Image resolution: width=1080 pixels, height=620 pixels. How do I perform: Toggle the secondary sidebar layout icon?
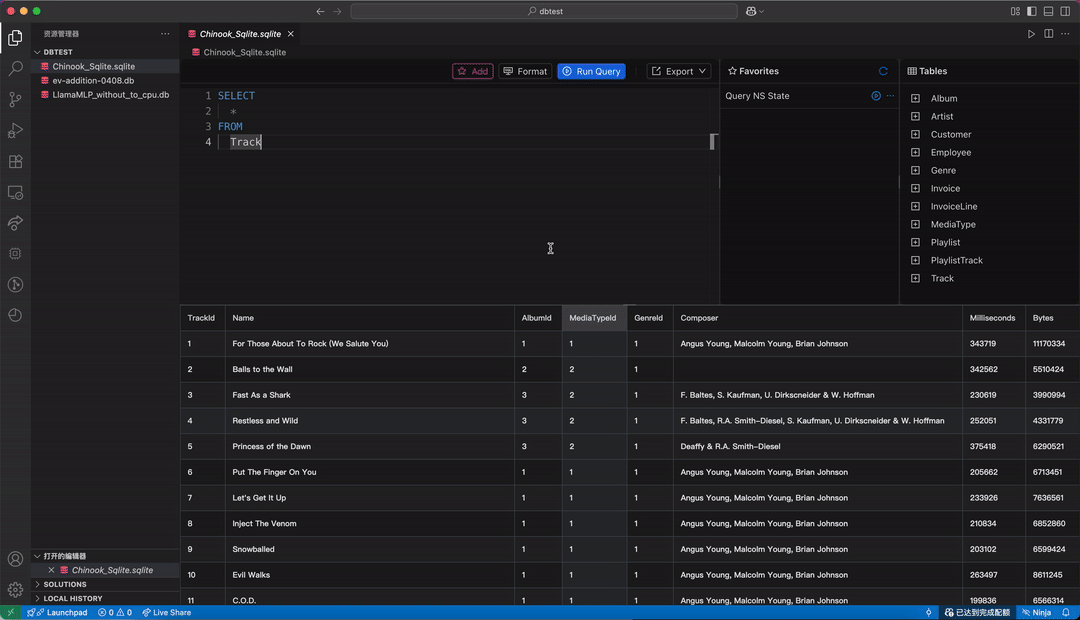[x=1066, y=11]
